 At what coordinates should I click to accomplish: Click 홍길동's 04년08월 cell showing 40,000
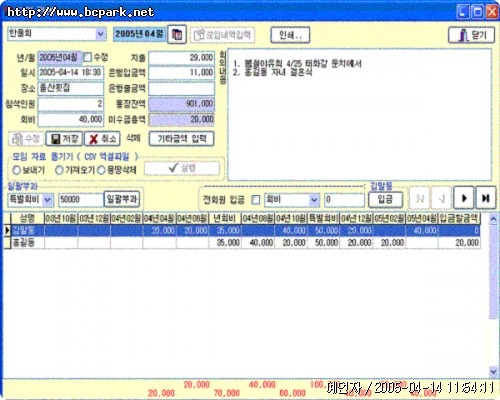(258, 242)
